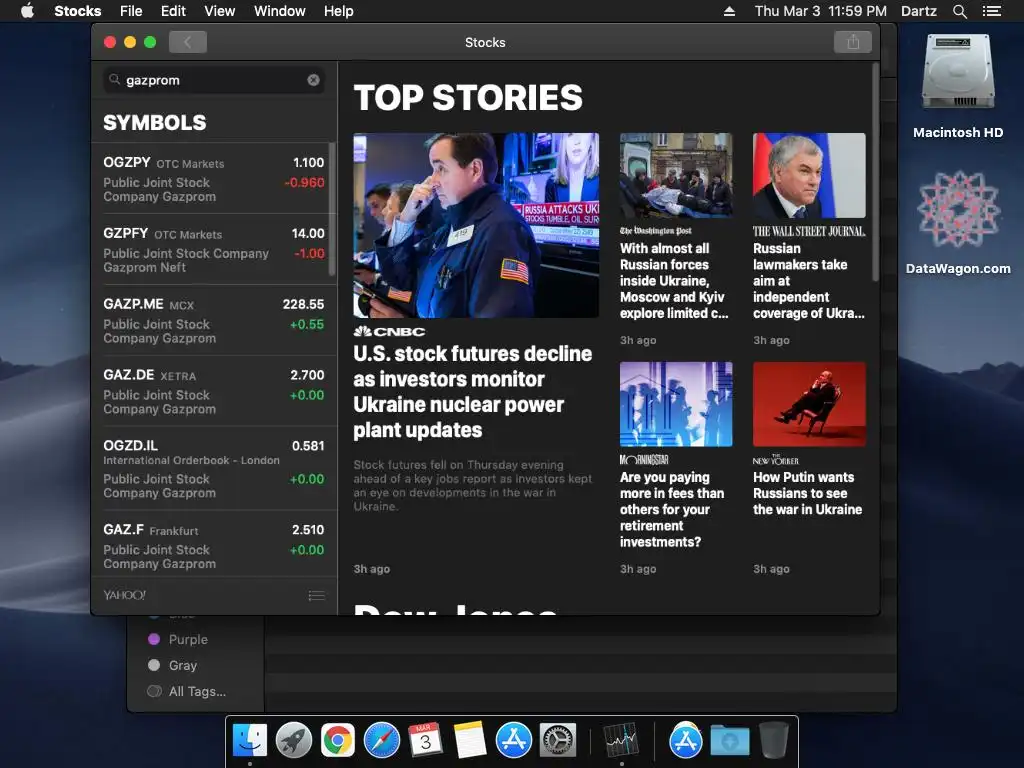The image size is (1024, 768).
Task: Toggle the -0.960 change badge for OGZPY
Action: click(x=304, y=182)
